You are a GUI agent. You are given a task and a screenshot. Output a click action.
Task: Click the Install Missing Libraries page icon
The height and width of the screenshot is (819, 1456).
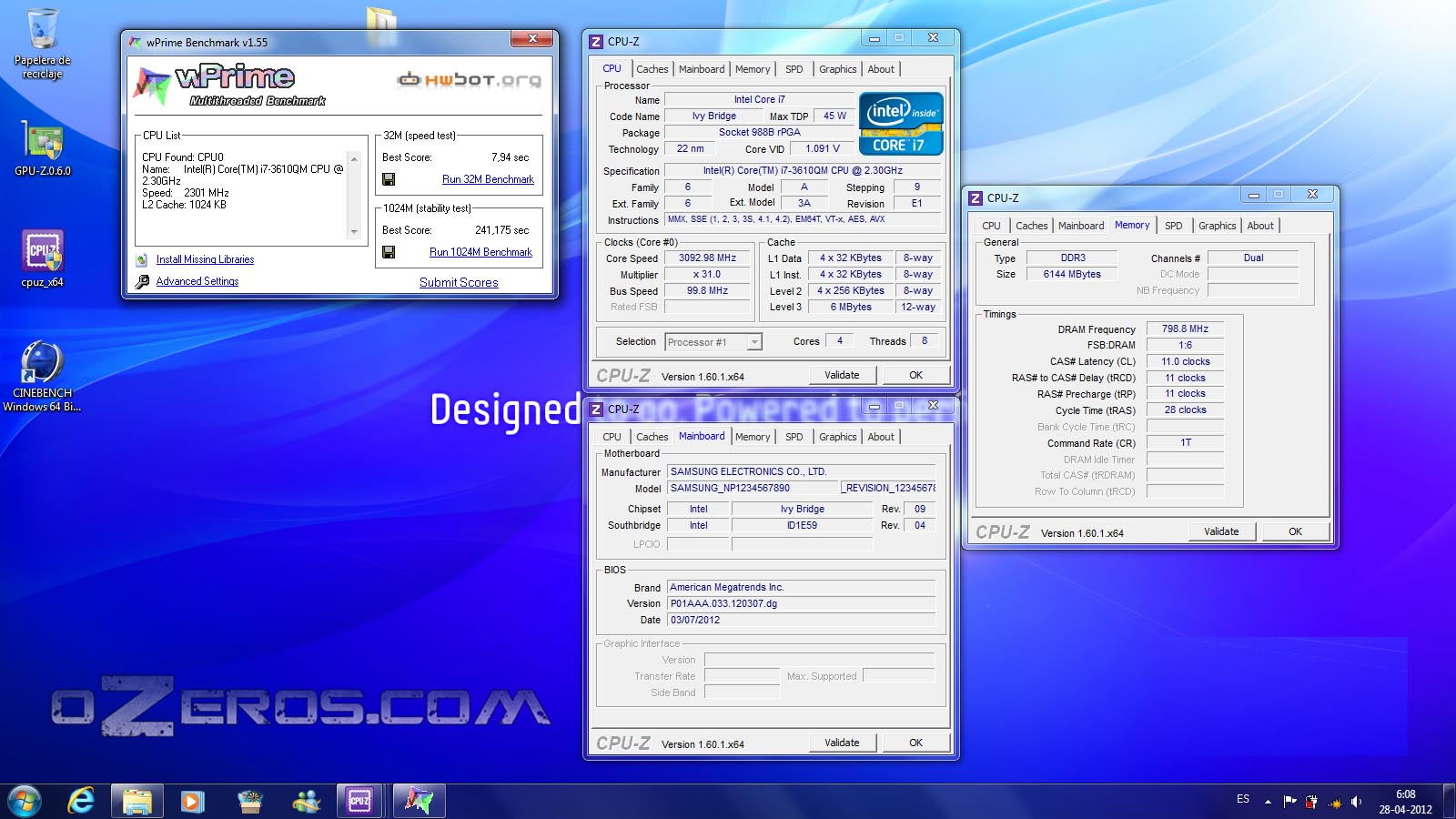tap(142, 260)
